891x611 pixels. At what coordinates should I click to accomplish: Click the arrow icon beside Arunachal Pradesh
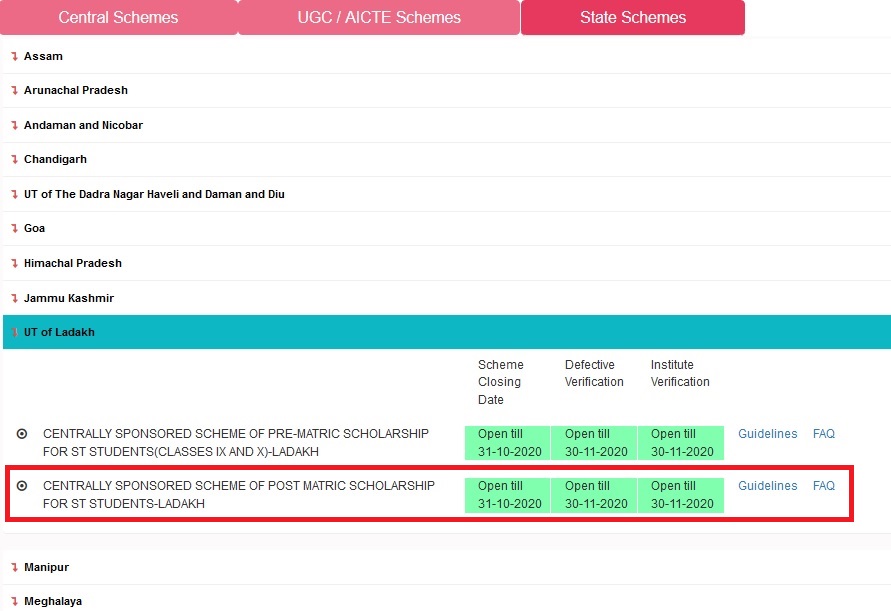14,91
